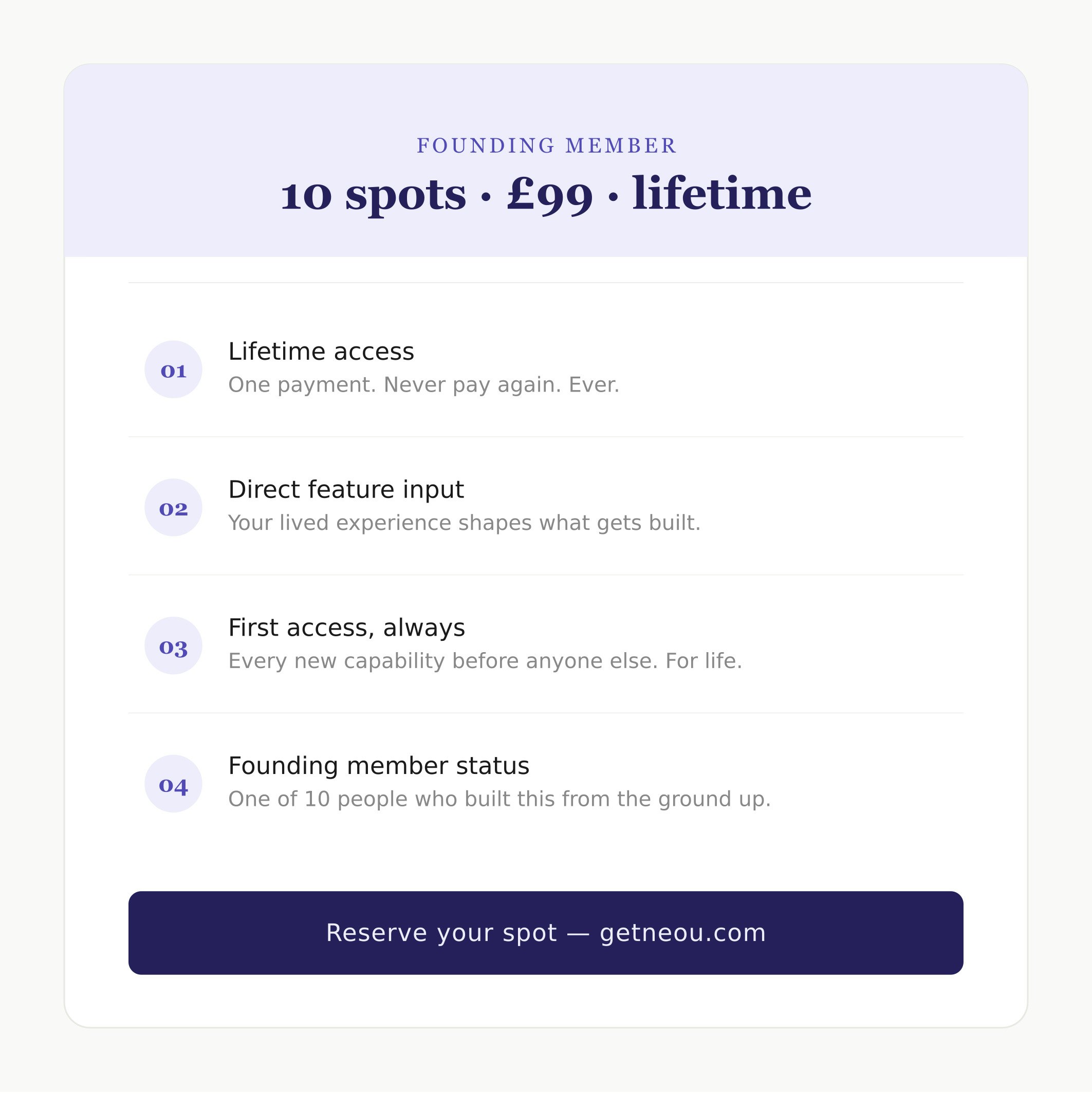Viewport: 1092px width, 1108px height.
Task: Select the 03 circular badge
Action: [173, 646]
